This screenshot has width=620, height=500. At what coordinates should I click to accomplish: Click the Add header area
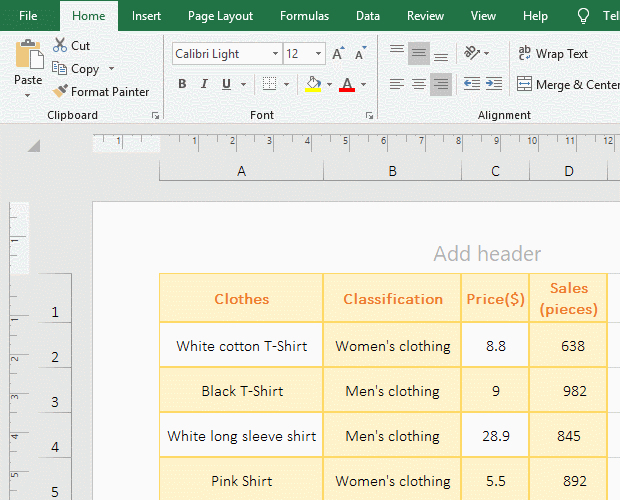(x=487, y=253)
